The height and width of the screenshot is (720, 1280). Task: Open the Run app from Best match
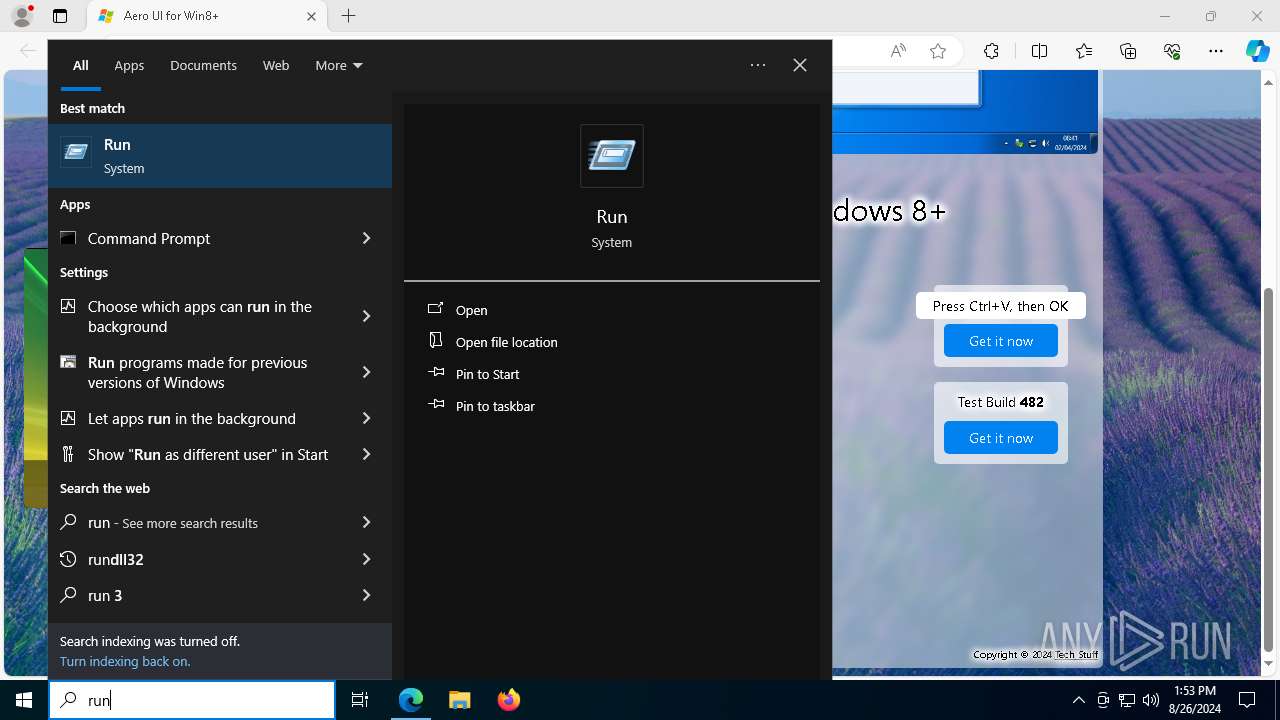coord(220,156)
